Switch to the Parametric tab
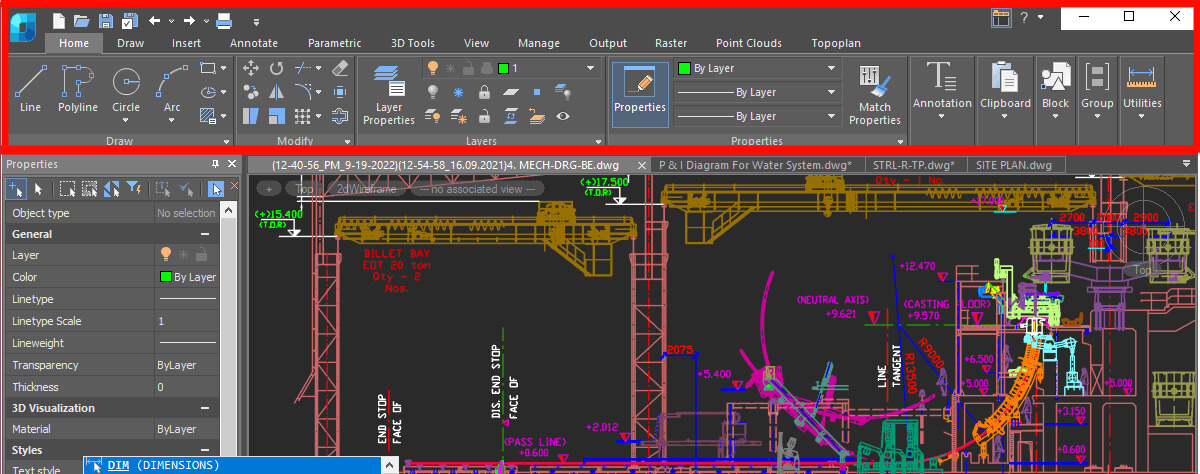1200x474 pixels. 335,43
